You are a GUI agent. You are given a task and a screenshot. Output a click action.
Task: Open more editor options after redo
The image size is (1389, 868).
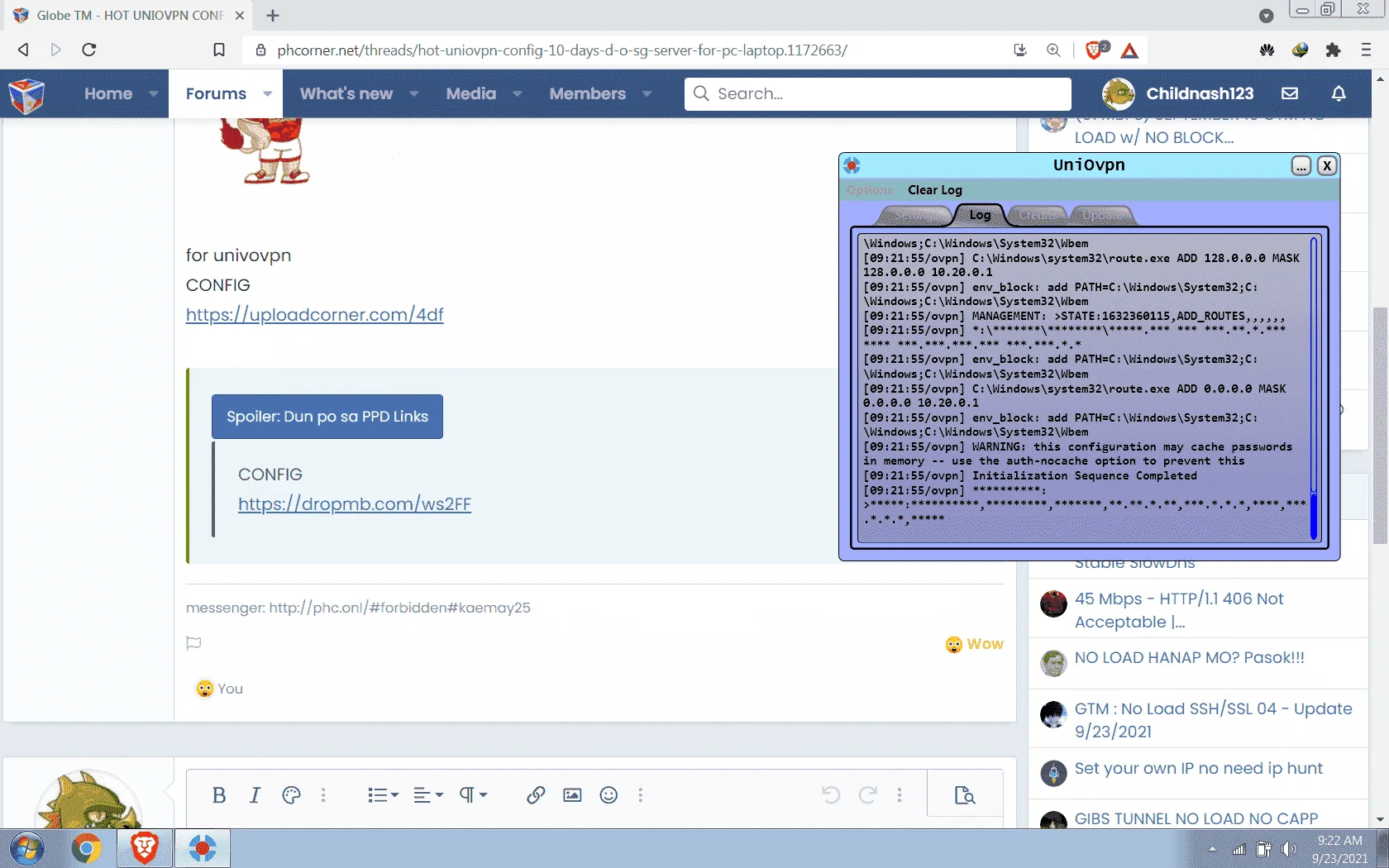click(900, 795)
